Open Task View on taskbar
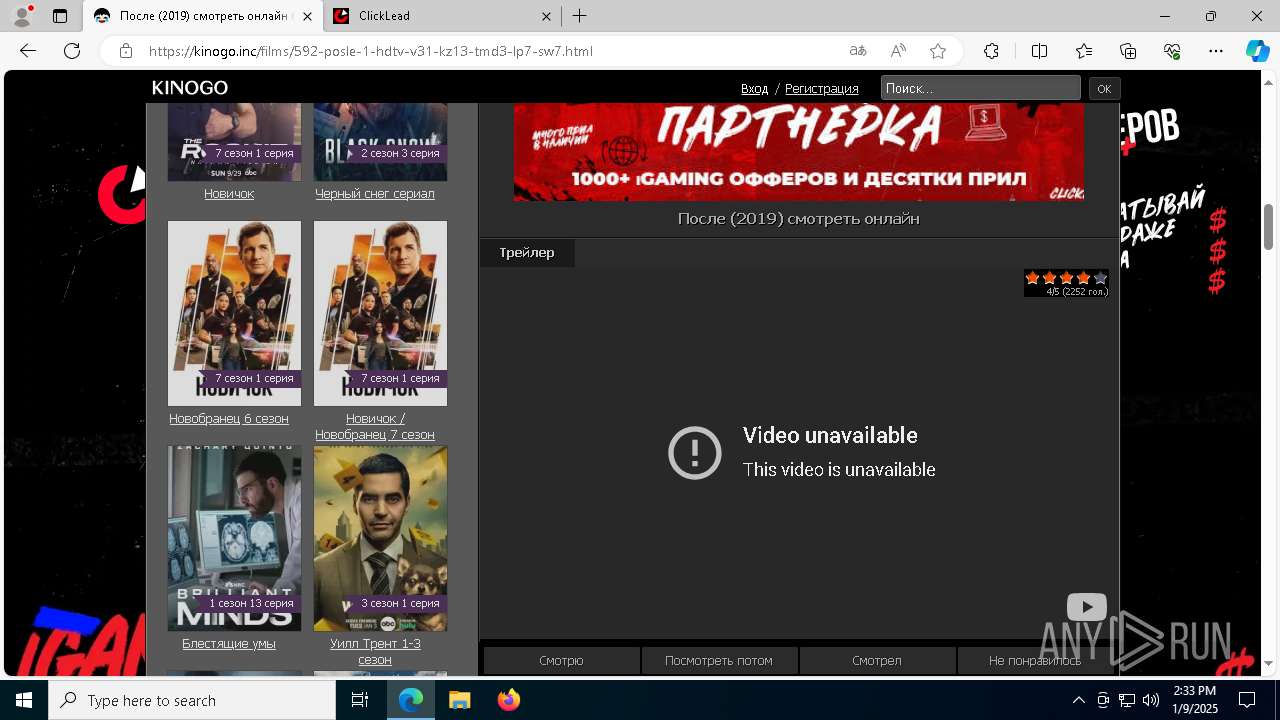The height and width of the screenshot is (720, 1280). point(360,700)
